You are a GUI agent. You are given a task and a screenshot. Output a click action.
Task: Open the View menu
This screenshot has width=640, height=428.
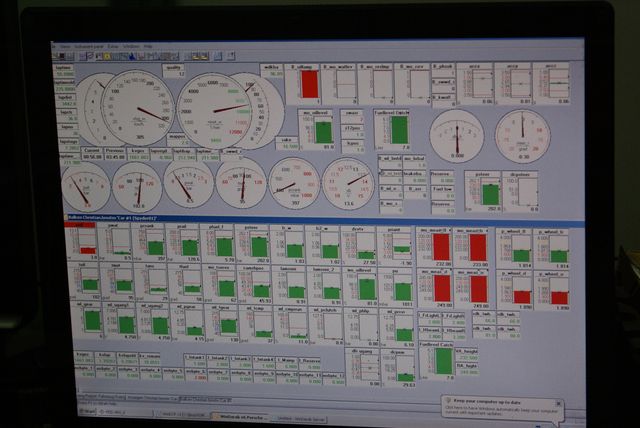[x=65, y=47]
